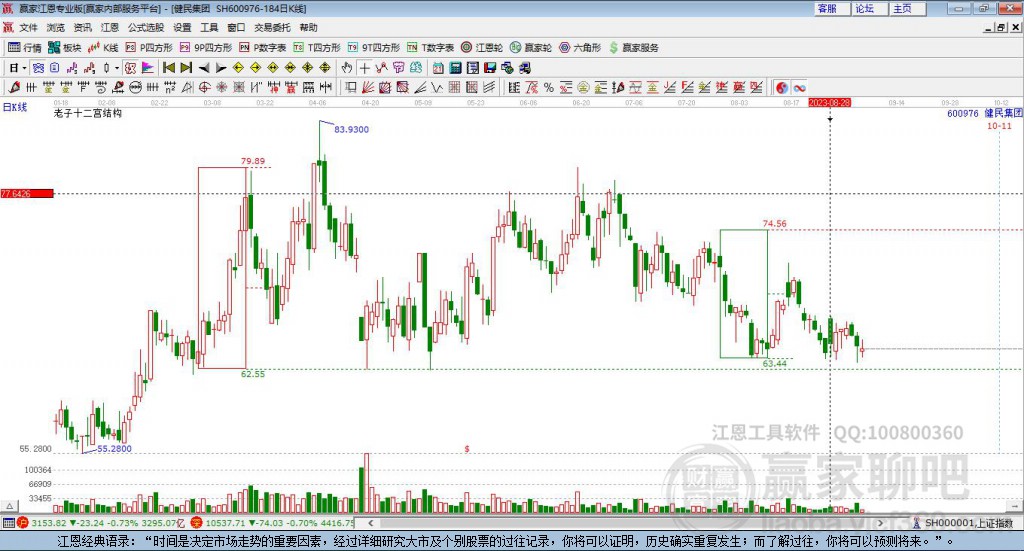The image size is (1024, 551).
Task: Click the small triangle above status bar
Action: pyautogui.click(x=9, y=507)
